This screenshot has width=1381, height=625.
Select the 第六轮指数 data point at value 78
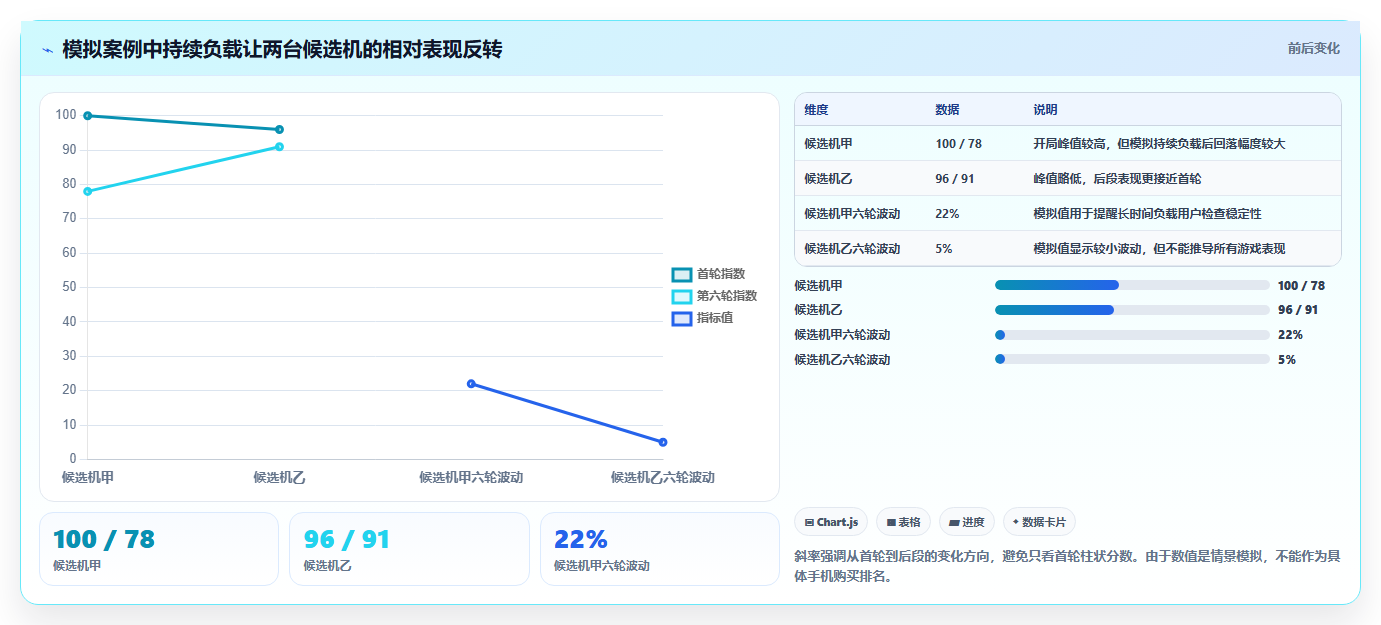88,191
